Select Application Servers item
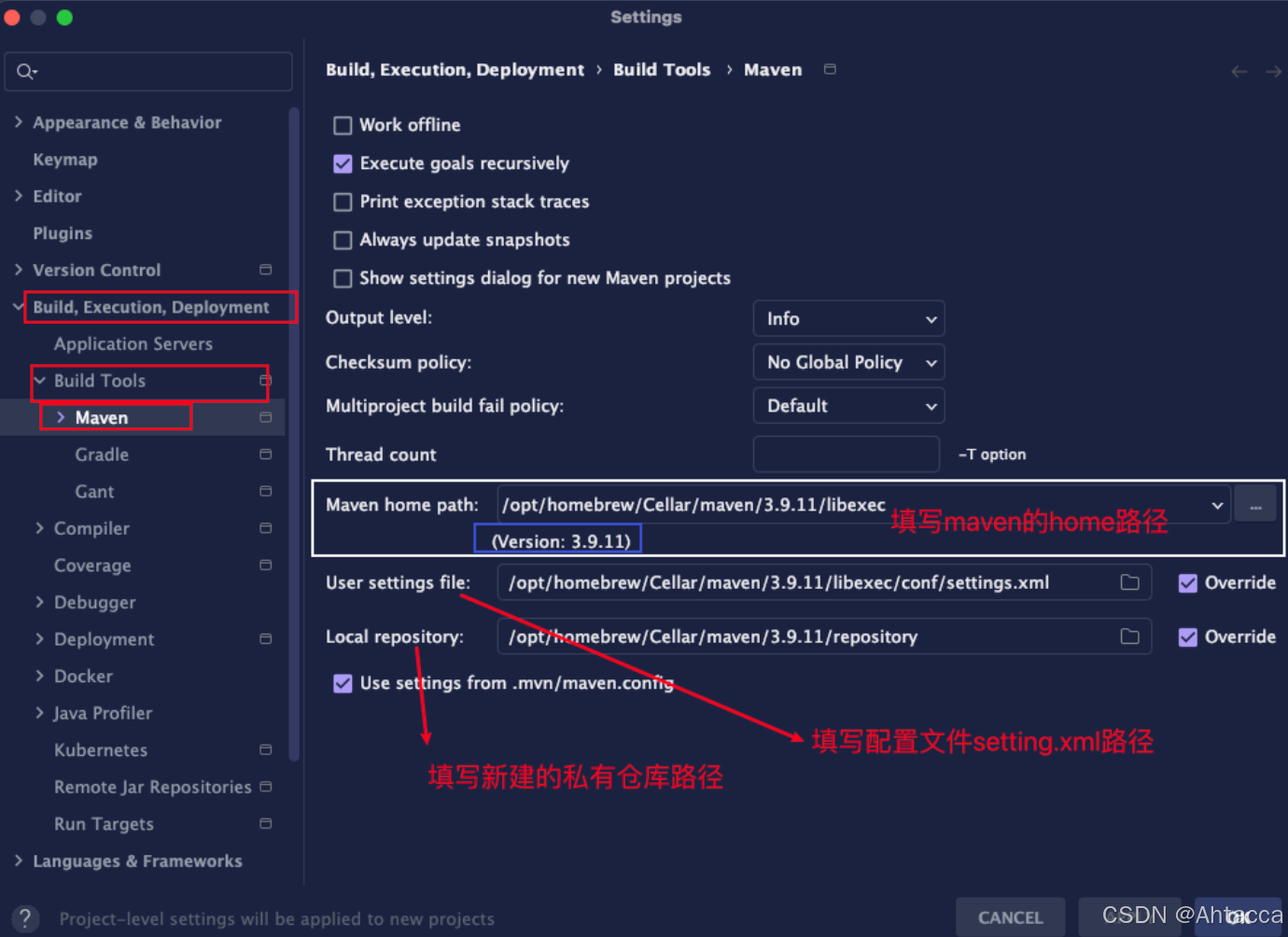This screenshot has height=937, width=1288. tap(133, 343)
